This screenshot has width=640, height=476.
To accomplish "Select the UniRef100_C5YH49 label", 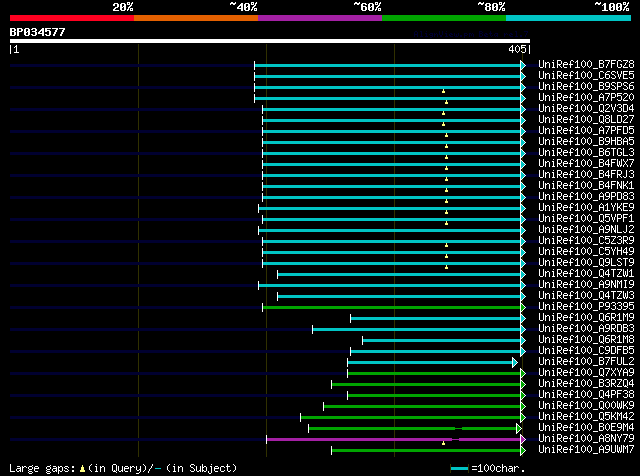I will coord(586,252).
